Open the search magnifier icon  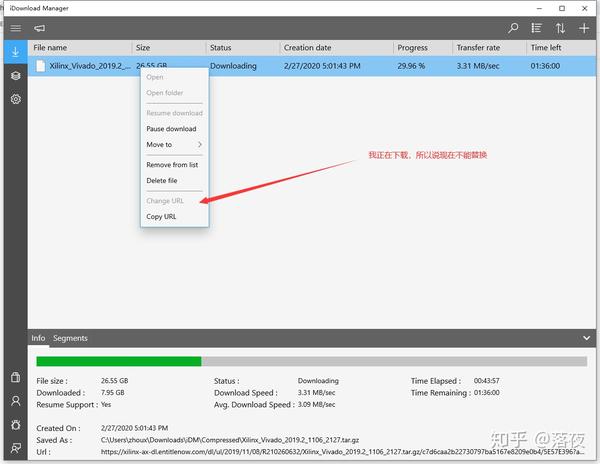(513, 28)
